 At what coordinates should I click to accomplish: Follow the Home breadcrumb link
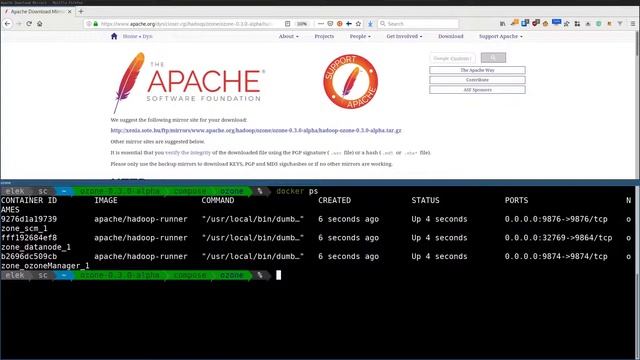pyautogui.click(x=130, y=36)
